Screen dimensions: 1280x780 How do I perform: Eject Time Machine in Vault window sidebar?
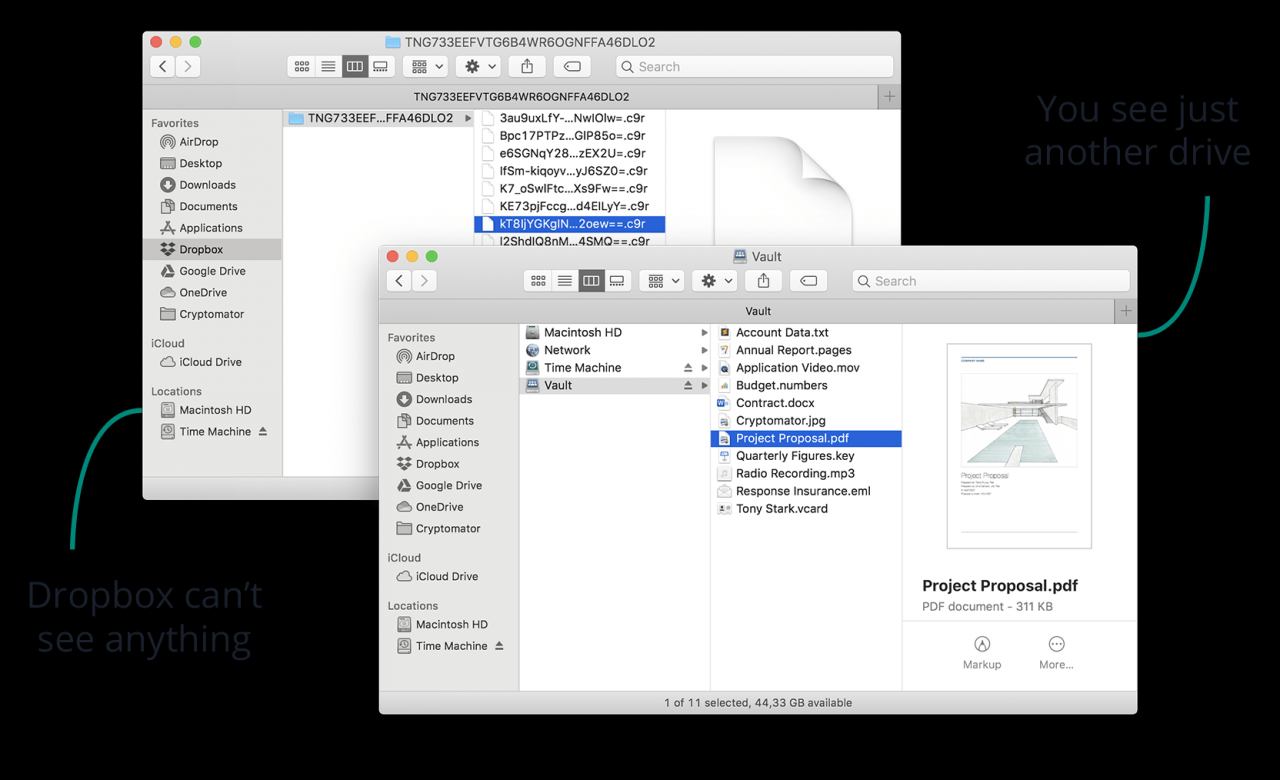click(x=499, y=646)
